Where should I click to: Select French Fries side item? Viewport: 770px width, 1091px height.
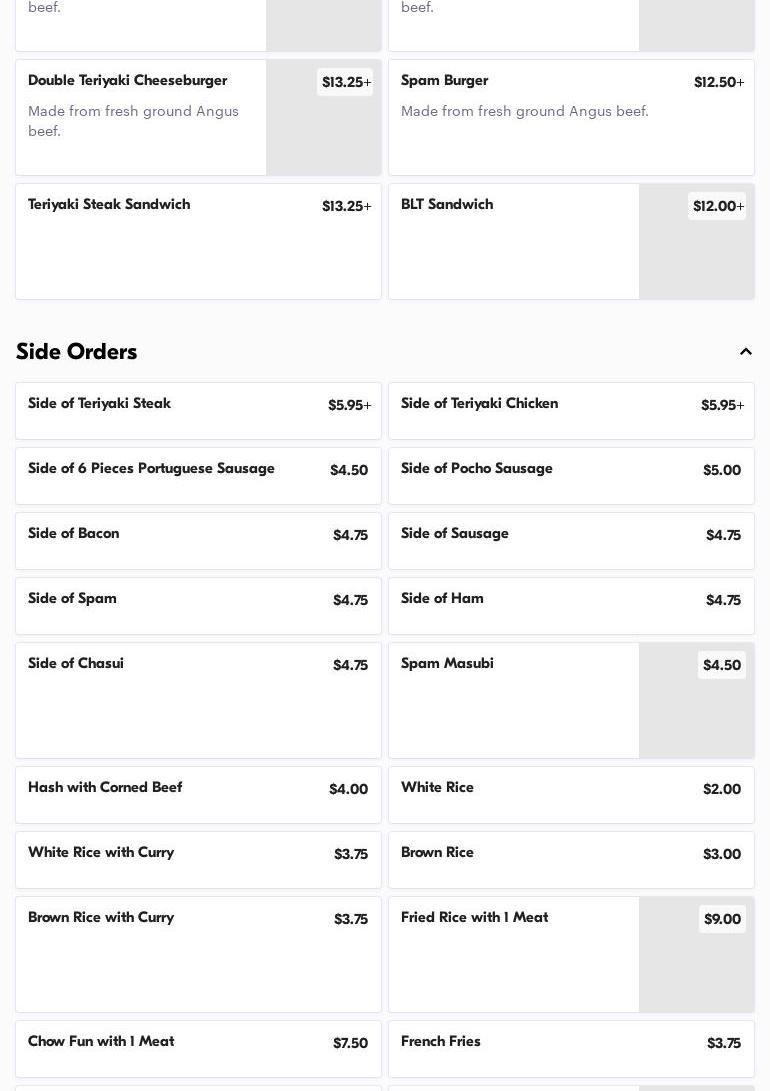[x=571, y=1048]
